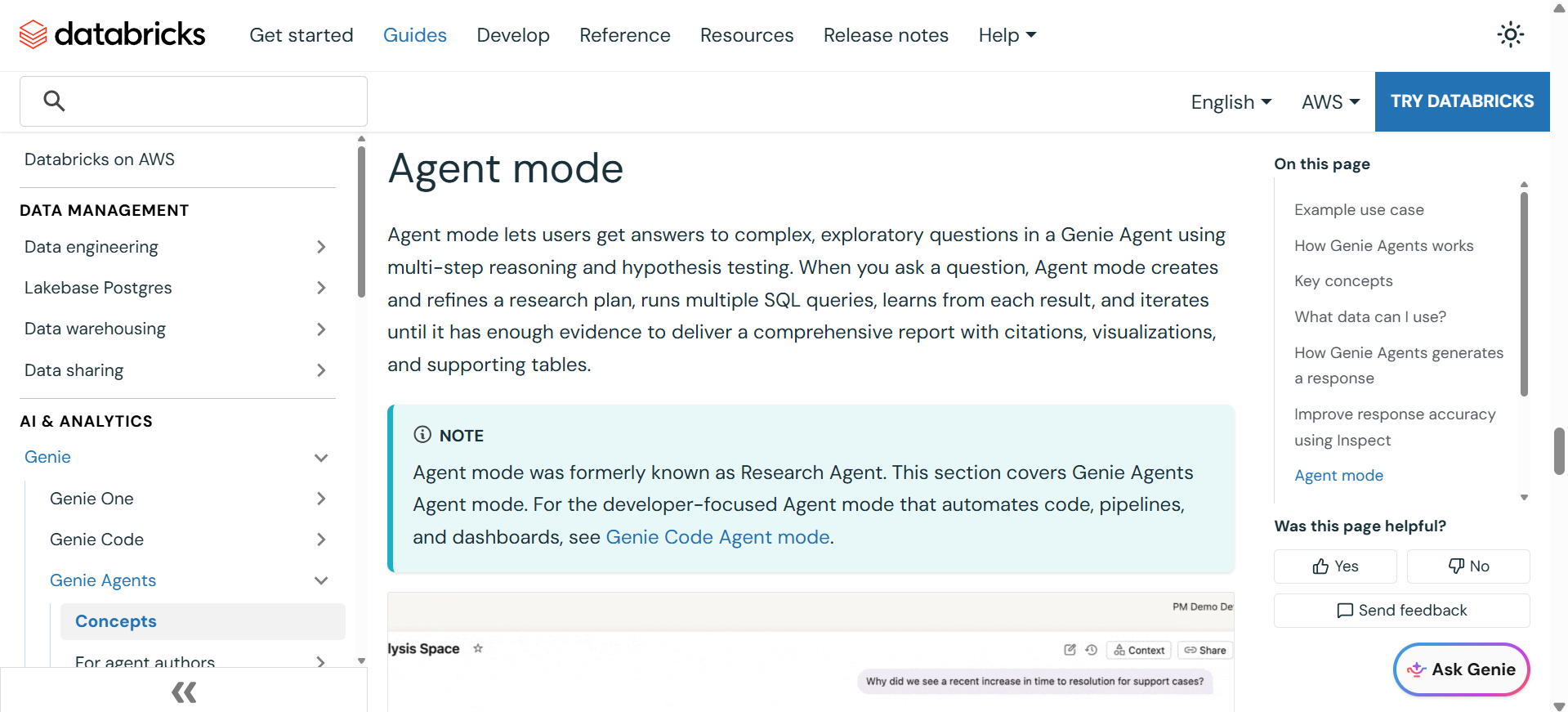Viewport: 1568px width, 712px height.
Task: Toggle the light/dark theme sun icon
Action: click(x=1510, y=34)
